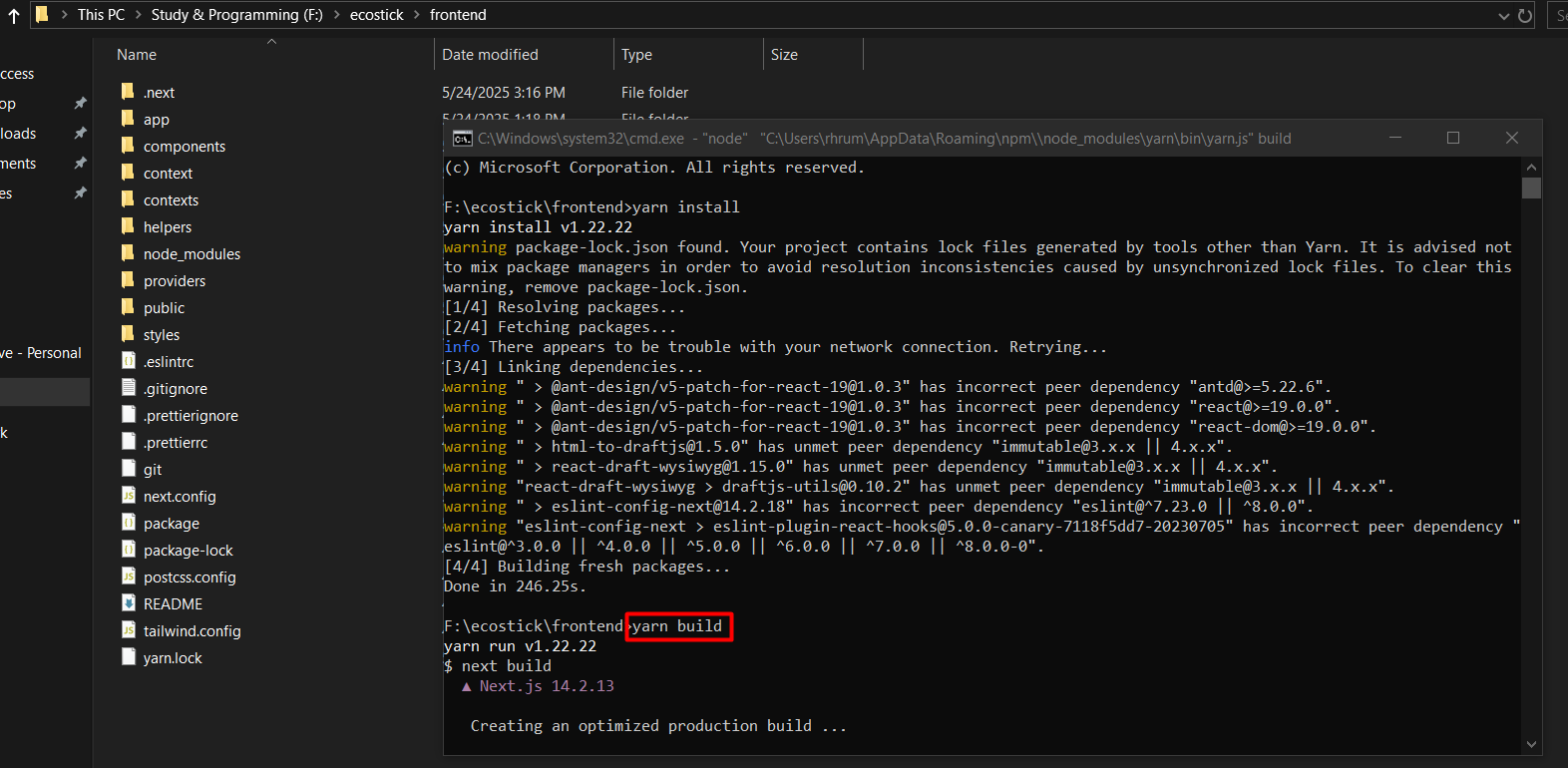This screenshot has height=768, width=1568.
Task: Select the package-lock file name
Action: point(188,551)
